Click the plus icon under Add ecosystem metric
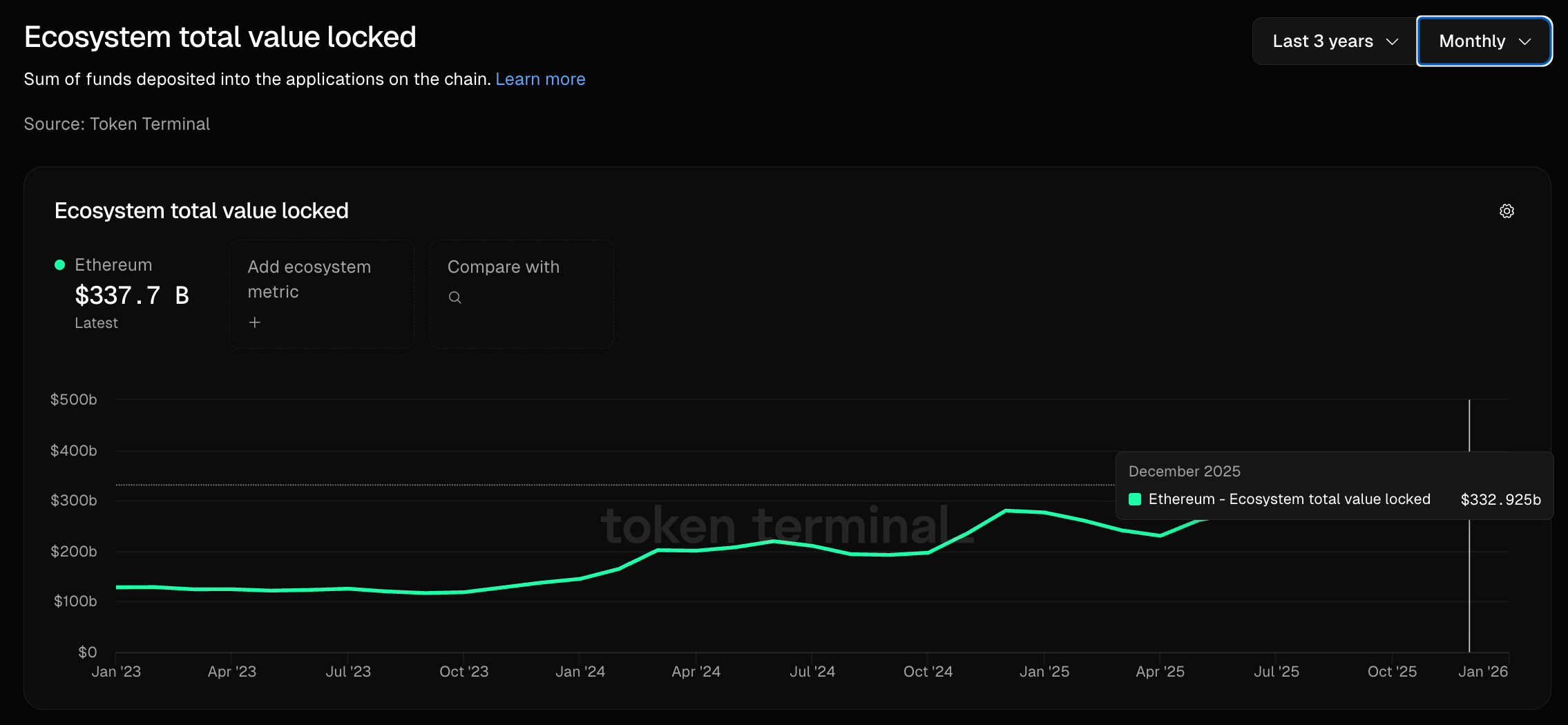Image resolution: width=1568 pixels, height=725 pixels. (x=255, y=322)
